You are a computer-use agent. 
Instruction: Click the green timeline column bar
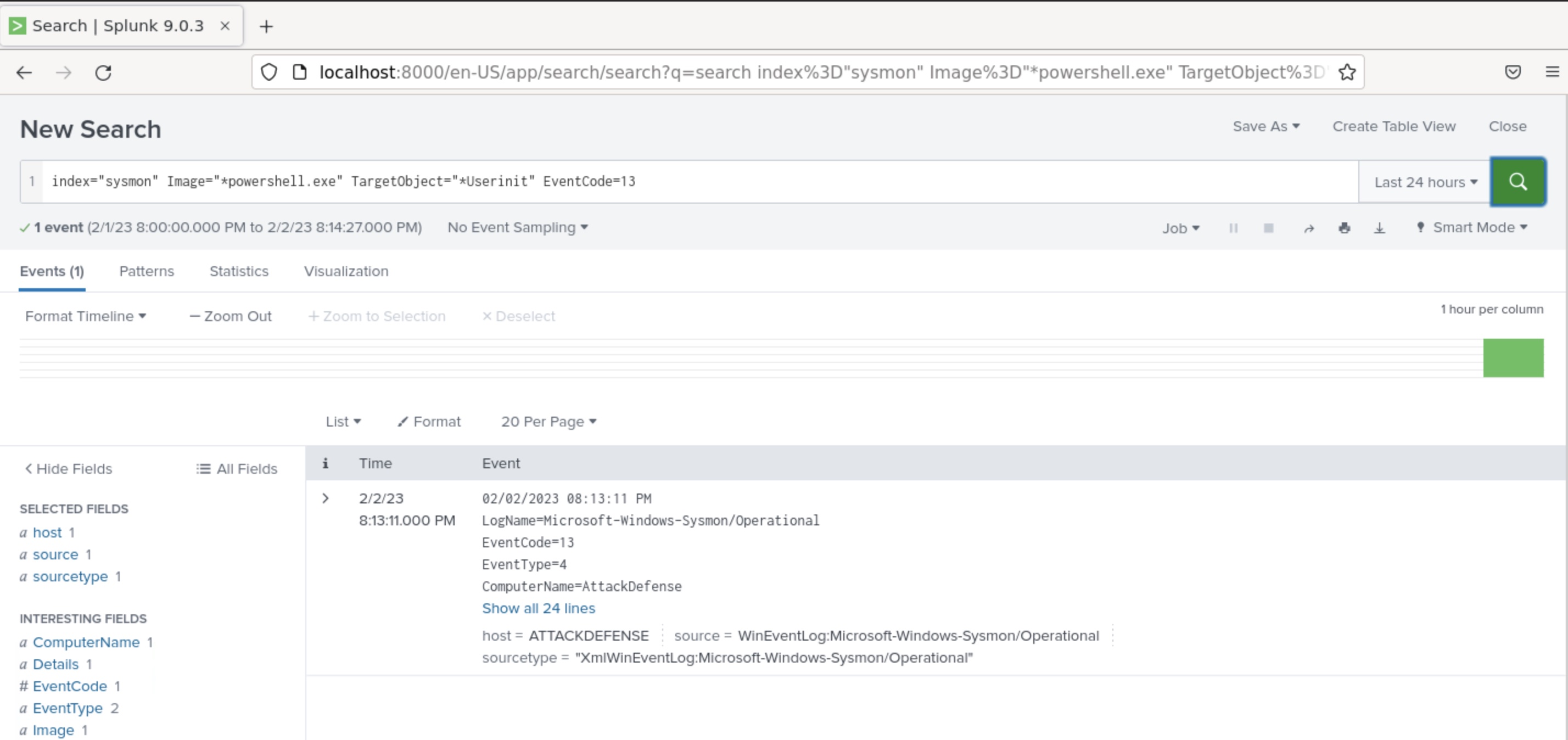1513,358
